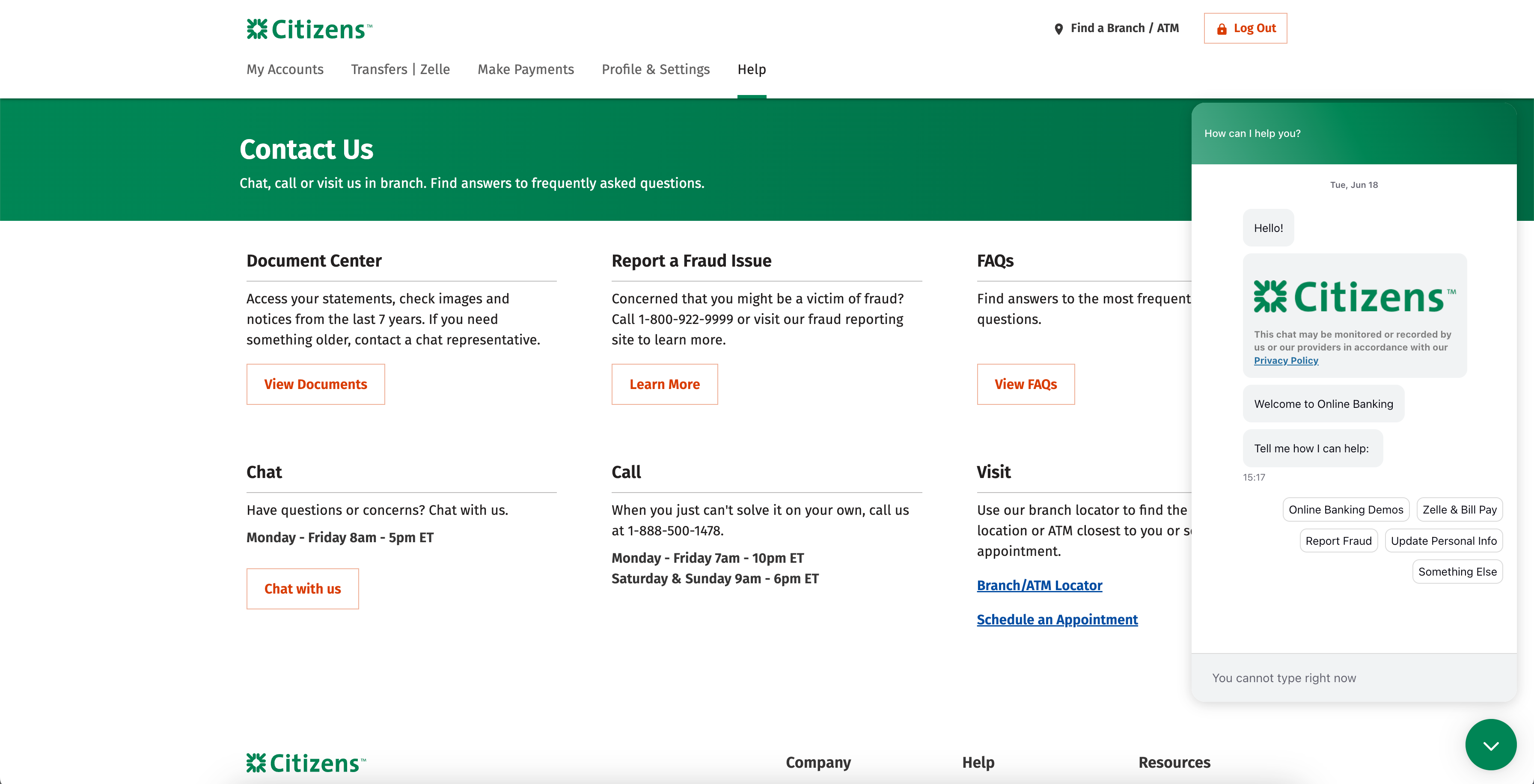Go to Make Payments tab
The image size is (1534, 784).
tap(525, 69)
